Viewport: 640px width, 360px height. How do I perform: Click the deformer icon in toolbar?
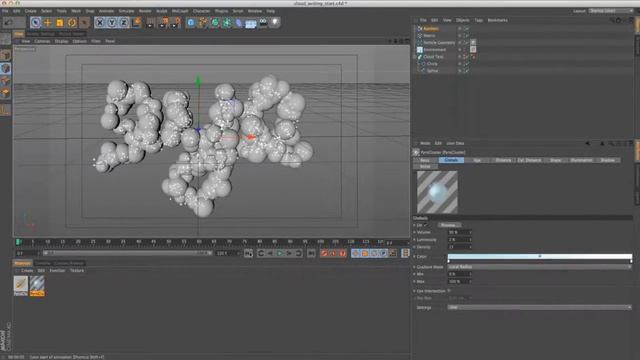pyautogui.click(x=239, y=22)
